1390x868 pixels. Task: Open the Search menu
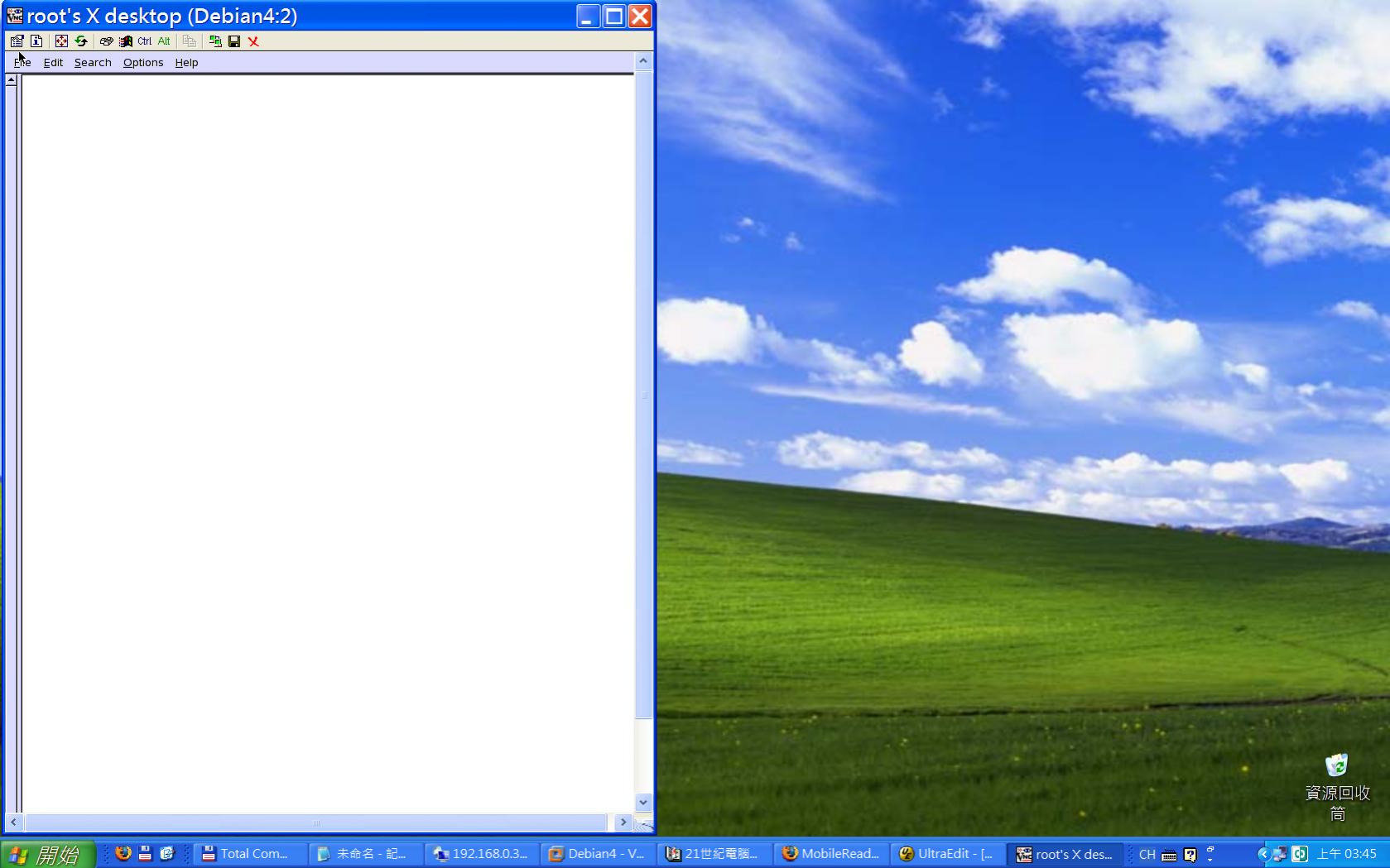[x=93, y=62]
